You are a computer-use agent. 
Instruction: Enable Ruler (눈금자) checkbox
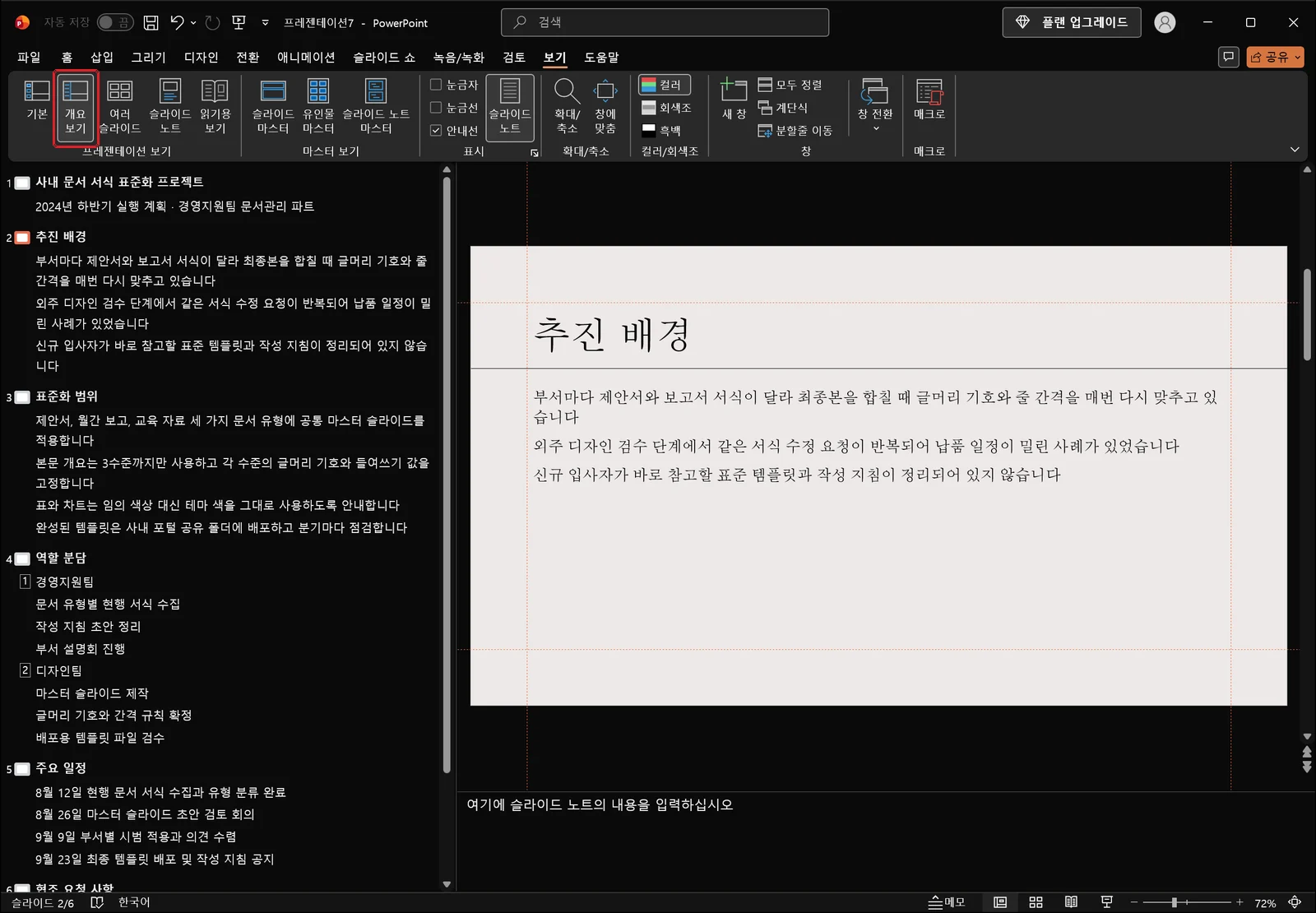click(436, 84)
